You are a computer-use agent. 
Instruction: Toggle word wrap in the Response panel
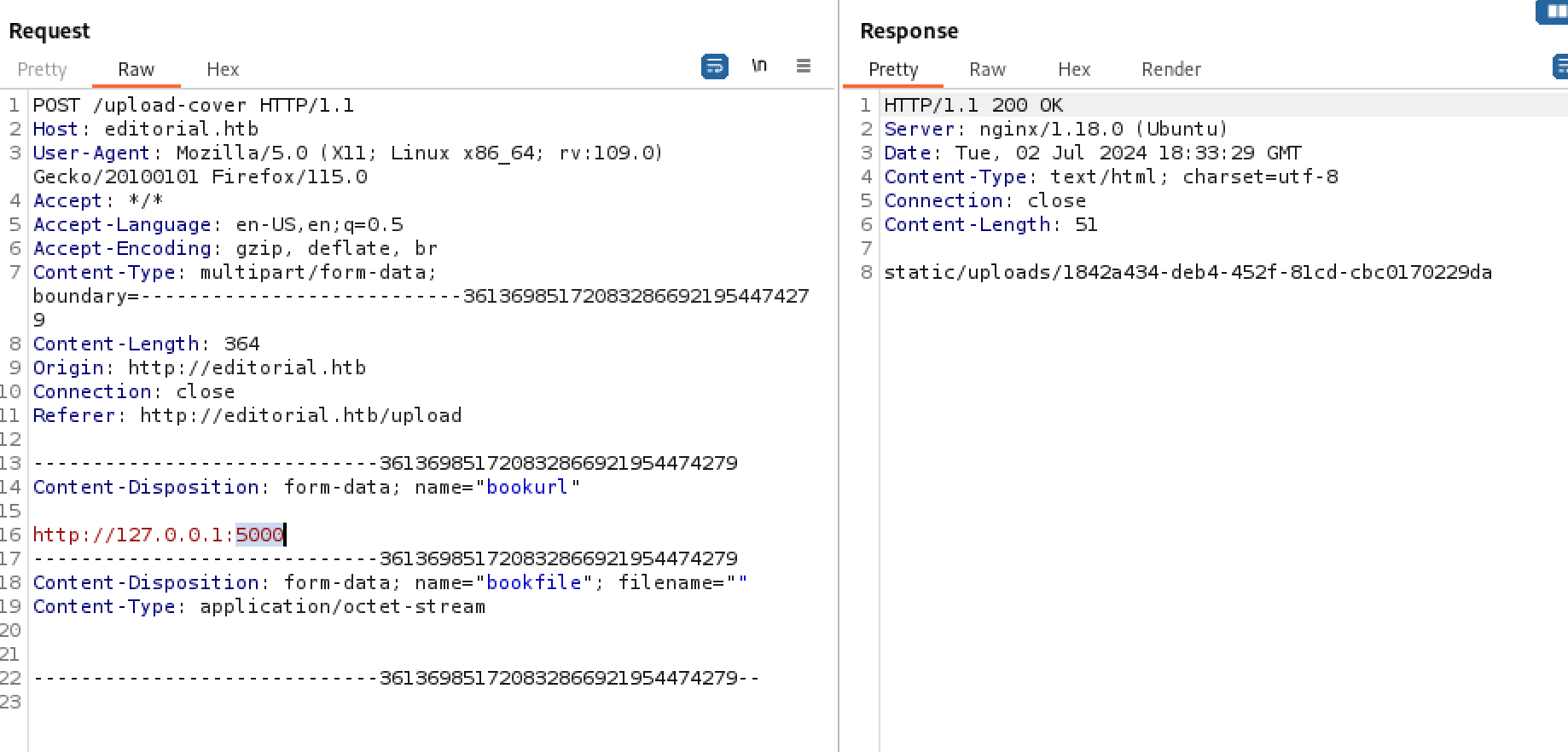[x=1560, y=67]
